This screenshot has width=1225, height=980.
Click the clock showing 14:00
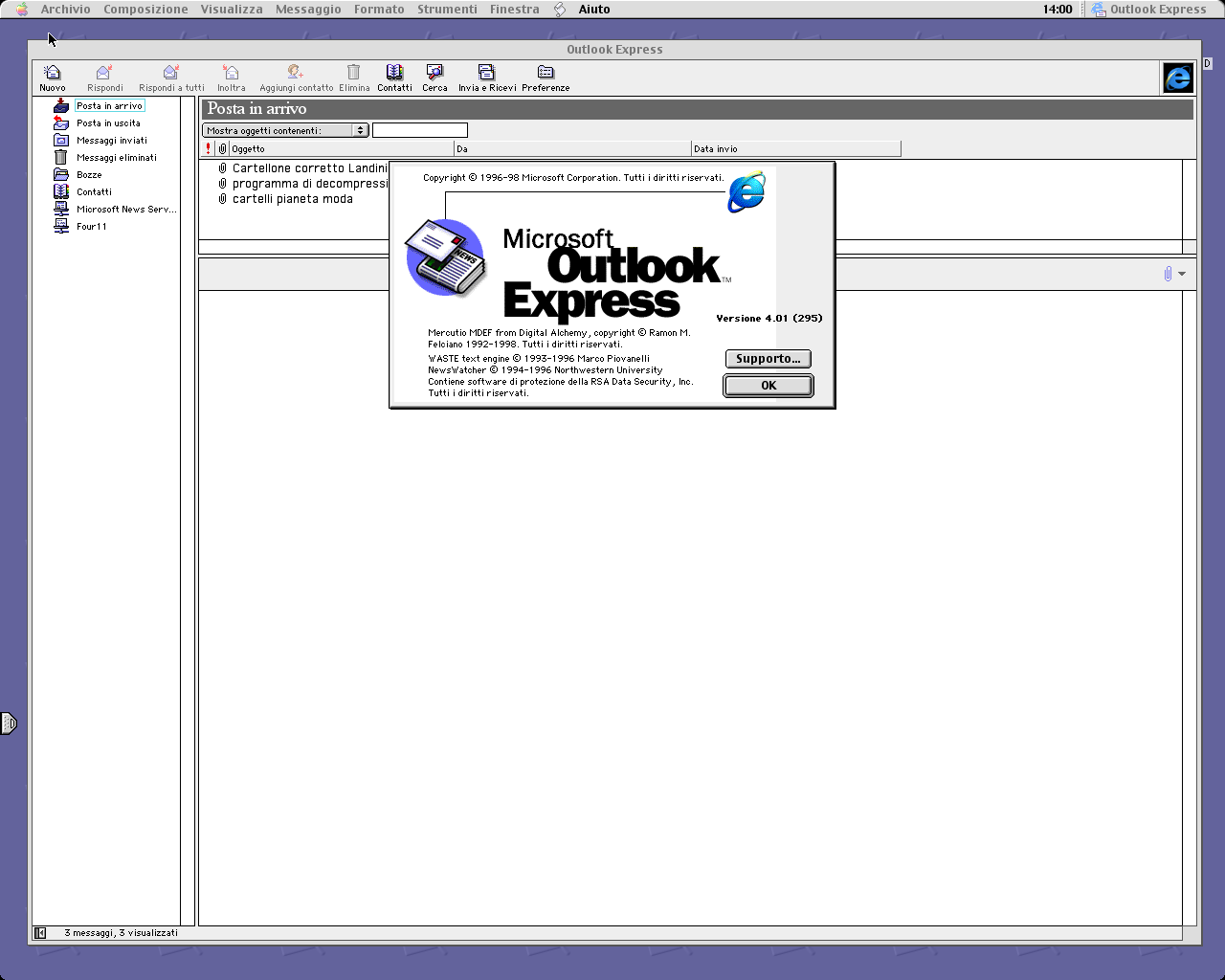1058,10
